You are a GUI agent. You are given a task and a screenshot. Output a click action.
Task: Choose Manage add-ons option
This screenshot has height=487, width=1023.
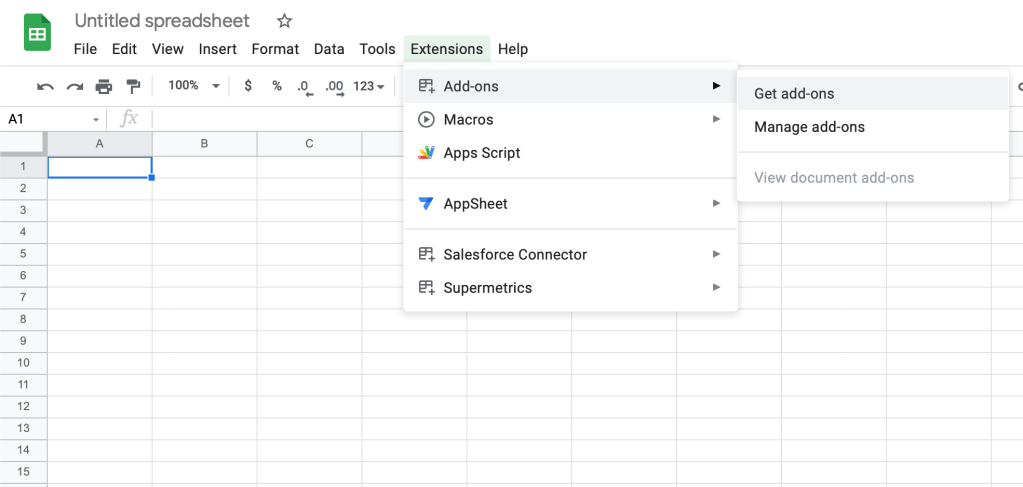[809, 127]
